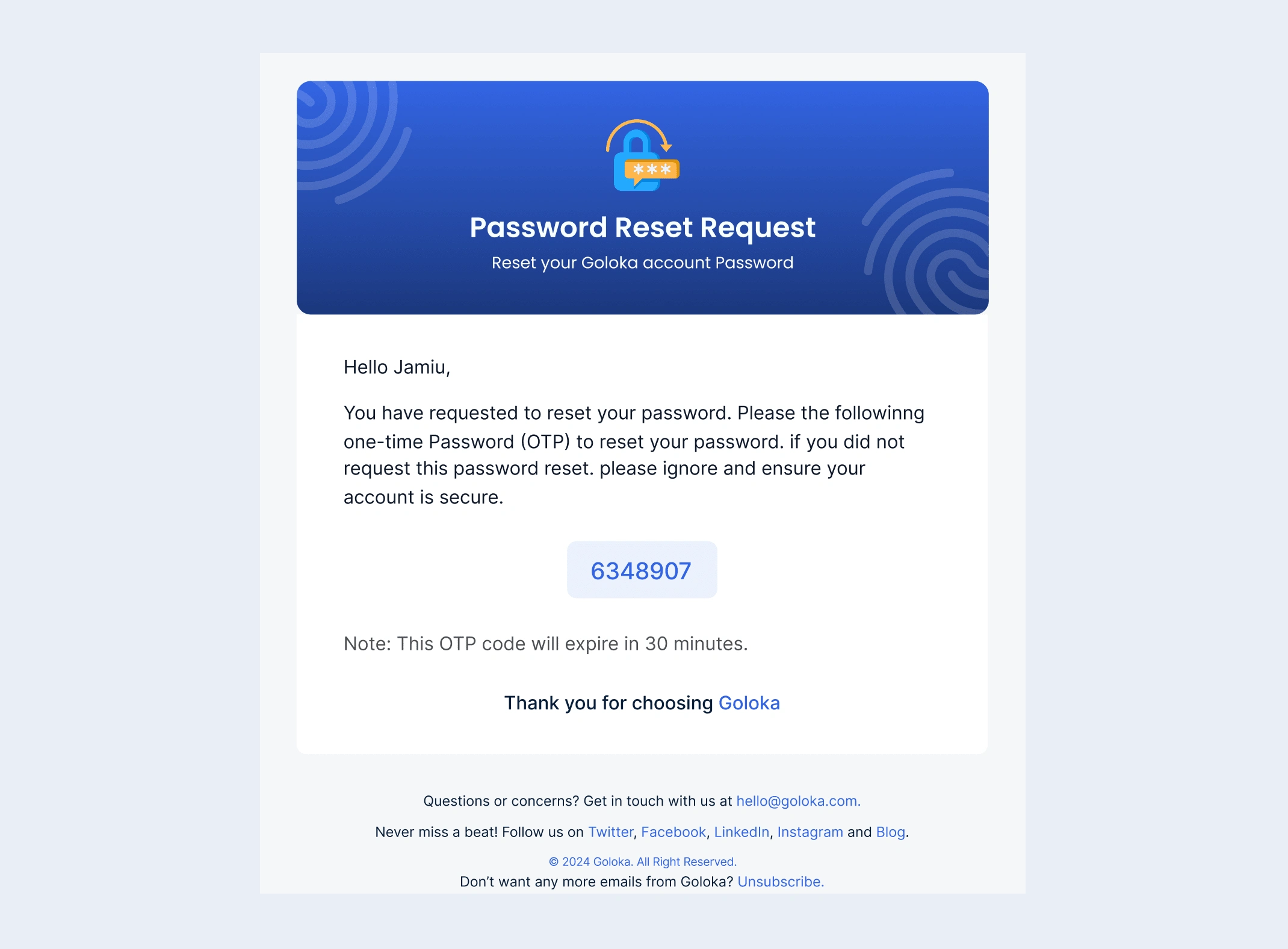Open the Goloka link after Thank you
This screenshot has width=1288, height=949.
(749, 703)
